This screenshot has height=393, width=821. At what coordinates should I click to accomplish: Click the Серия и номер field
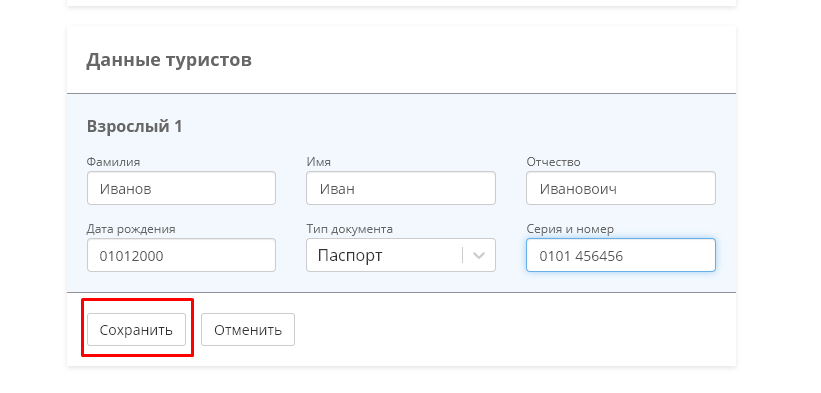coord(620,255)
